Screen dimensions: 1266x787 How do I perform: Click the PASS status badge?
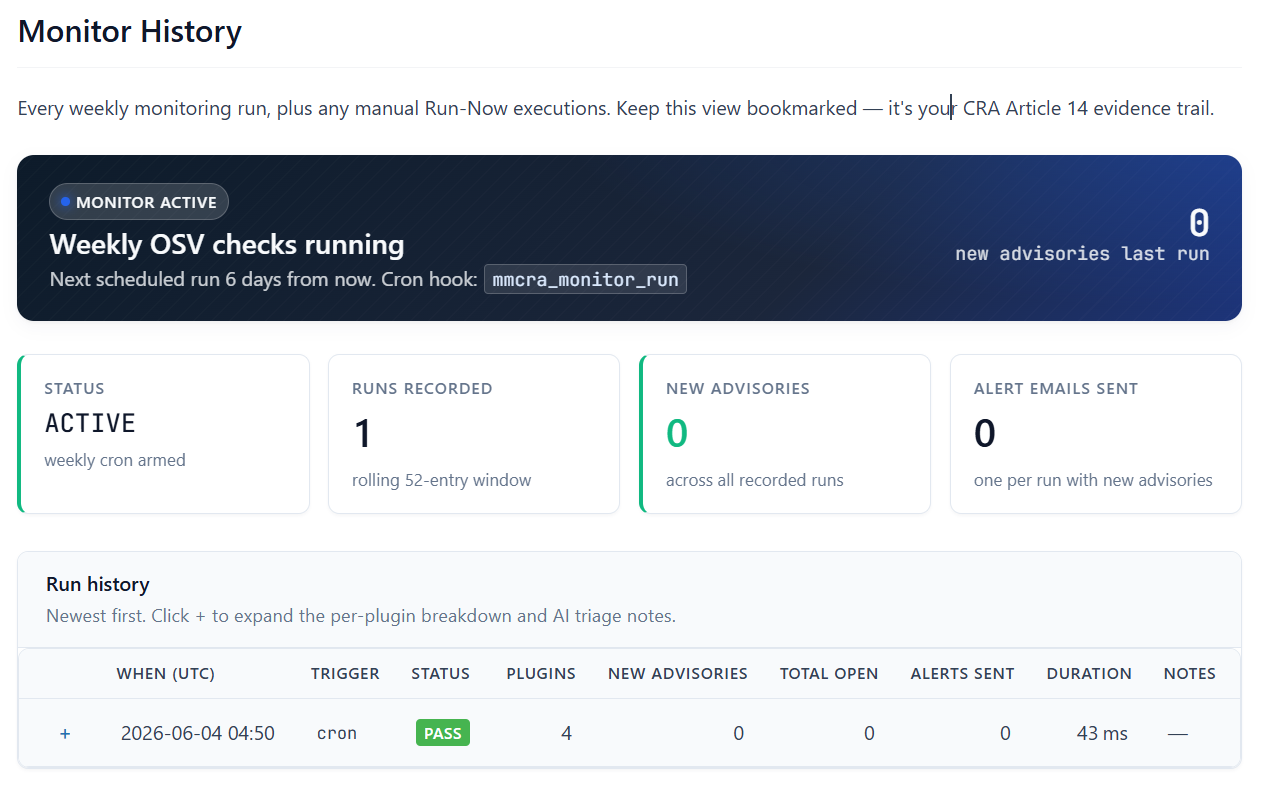[443, 733]
